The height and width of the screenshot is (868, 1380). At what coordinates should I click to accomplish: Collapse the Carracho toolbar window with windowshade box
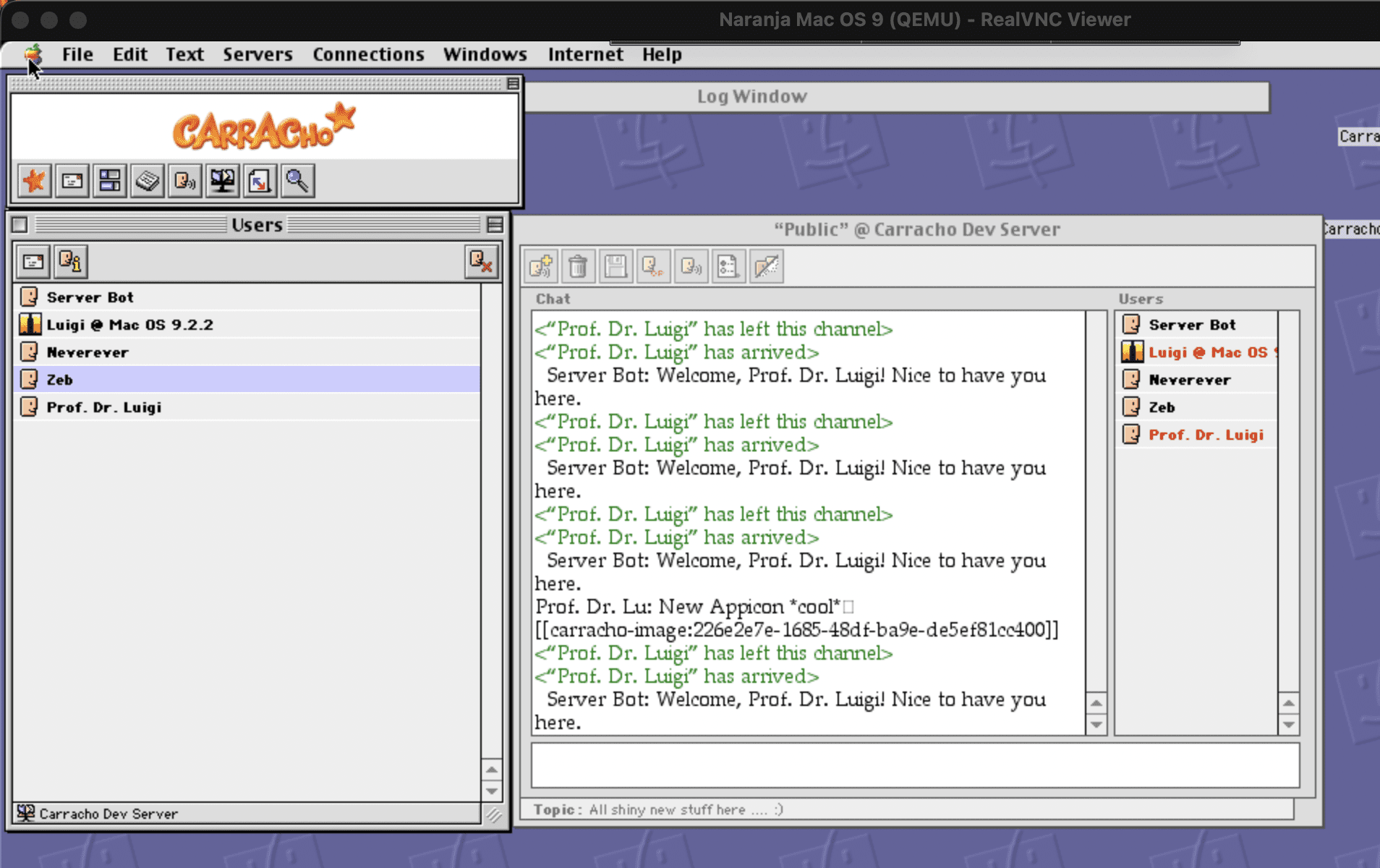(x=513, y=84)
